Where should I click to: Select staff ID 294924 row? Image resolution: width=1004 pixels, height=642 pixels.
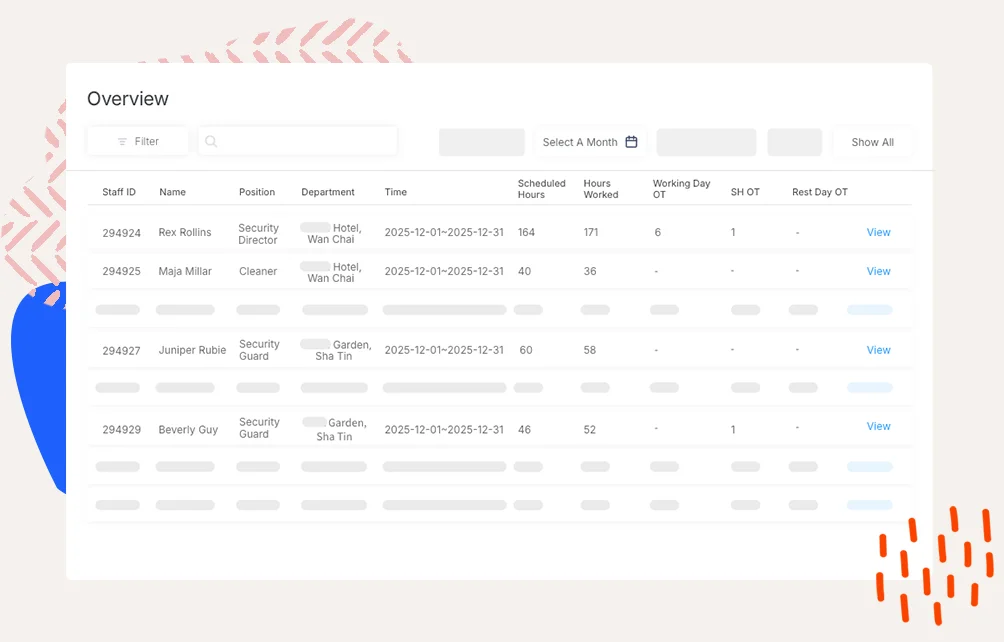pos(121,233)
